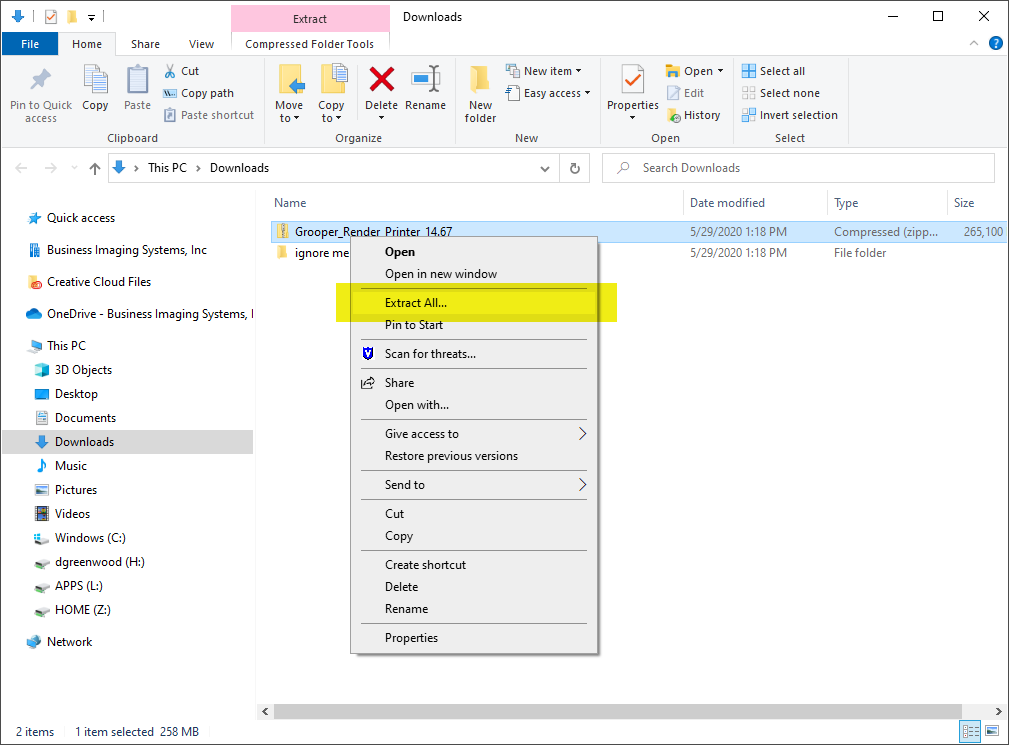Expand the Send to submenu
Image resolution: width=1009 pixels, height=745 pixels.
[x=474, y=484]
